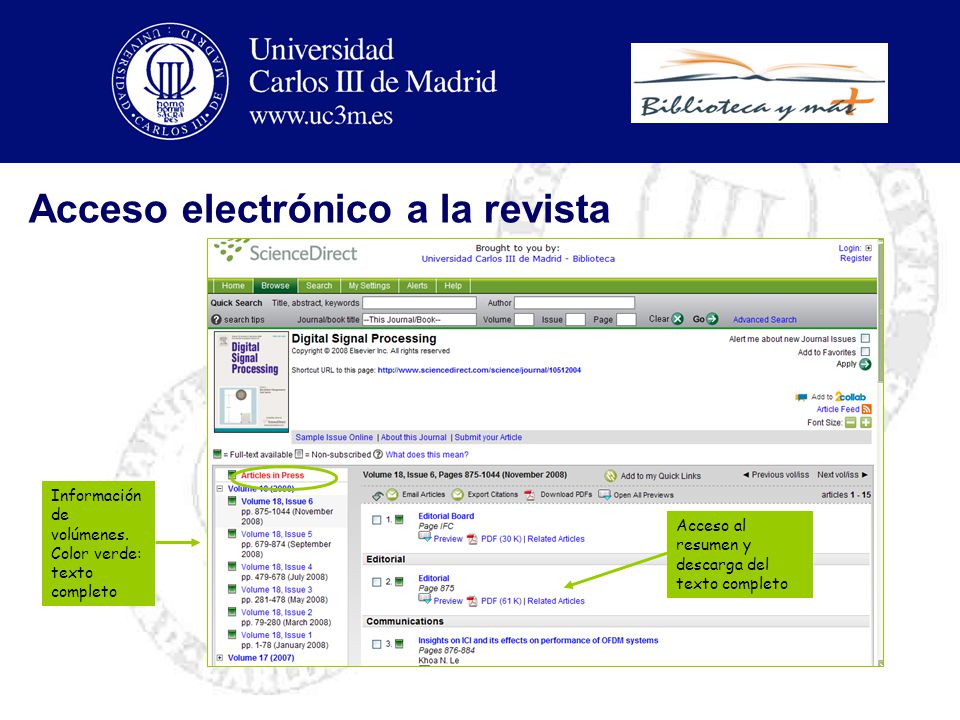The width and height of the screenshot is (960, 720).
Task: Open Insights on ICI OFDM systems article
Action: tap(538, 640)
